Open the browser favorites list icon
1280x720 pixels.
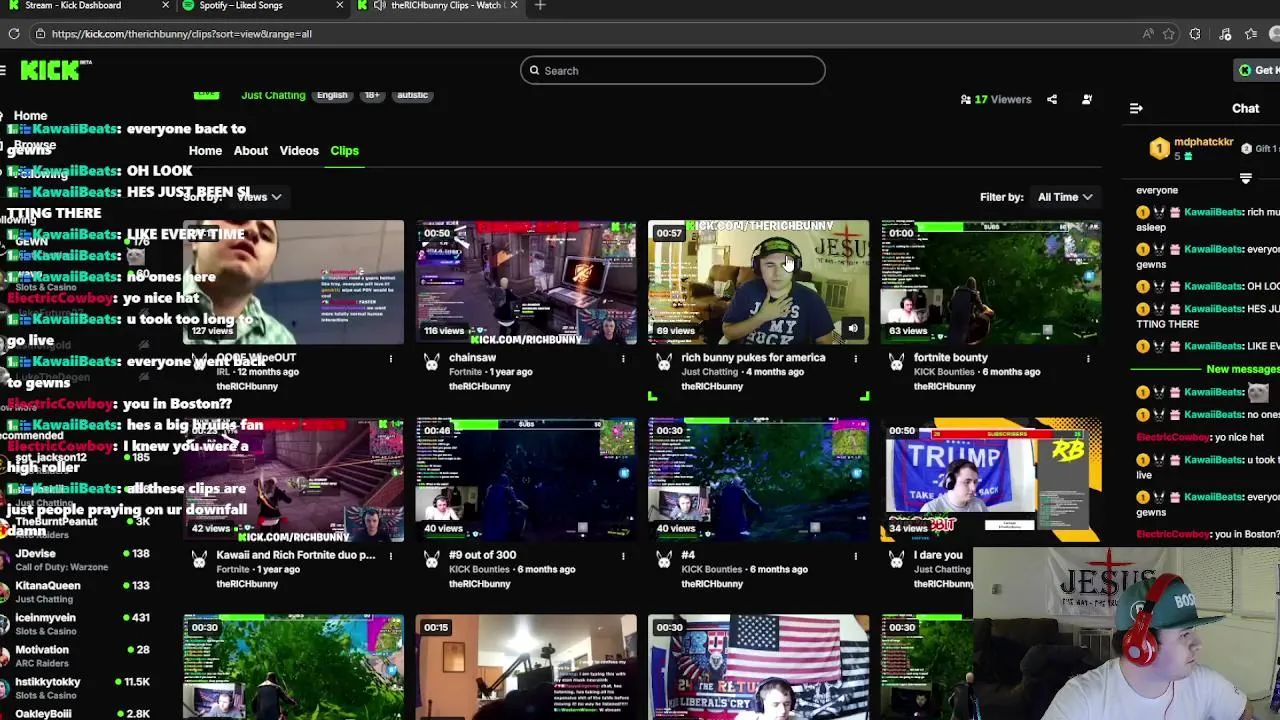[1251, 34]
